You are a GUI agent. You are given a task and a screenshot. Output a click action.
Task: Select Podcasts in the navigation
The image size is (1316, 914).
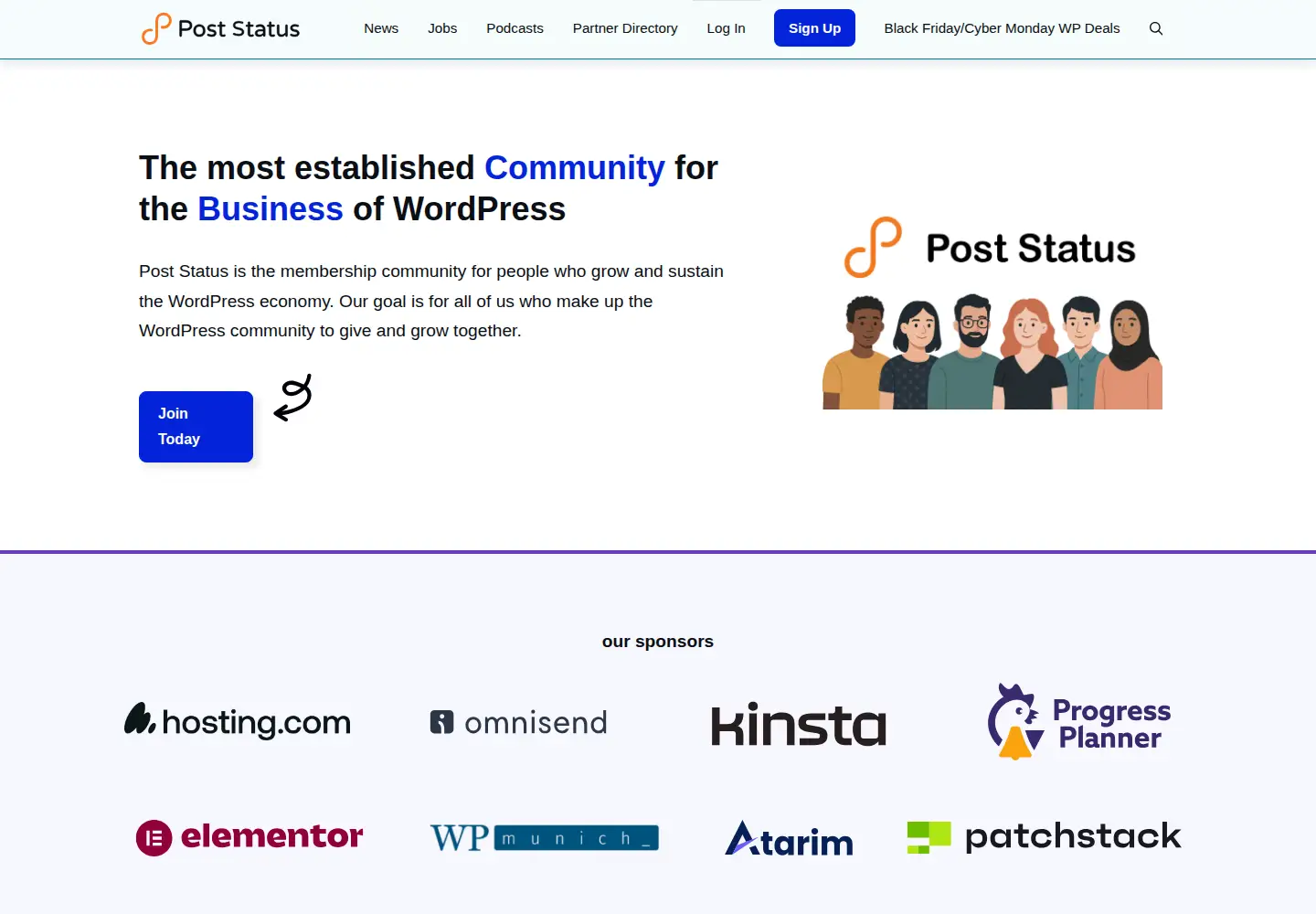pyautogui.click(x=515, y=28)
